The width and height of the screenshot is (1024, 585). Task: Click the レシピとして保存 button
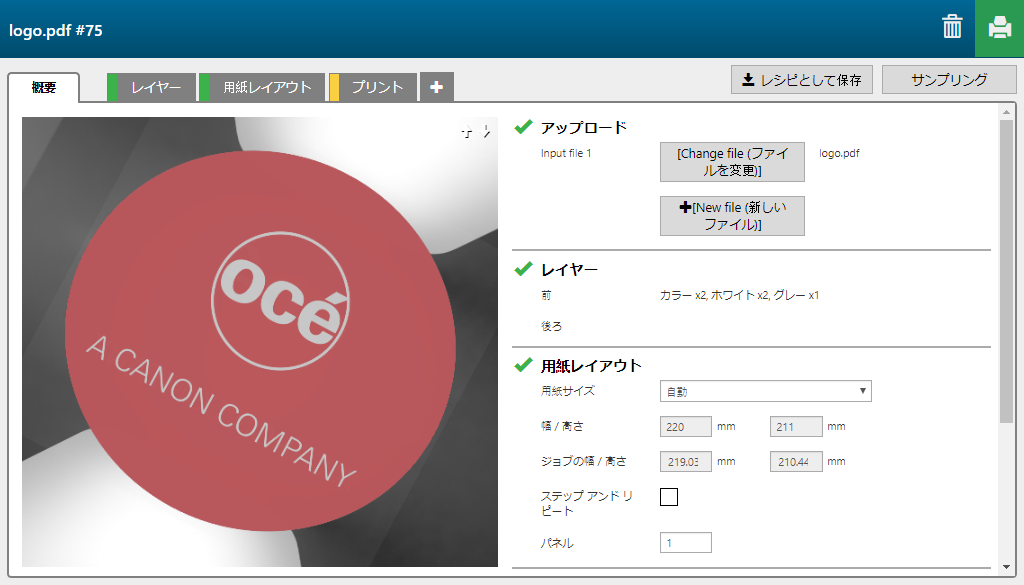pyautogui.click(x=802, y=80)
